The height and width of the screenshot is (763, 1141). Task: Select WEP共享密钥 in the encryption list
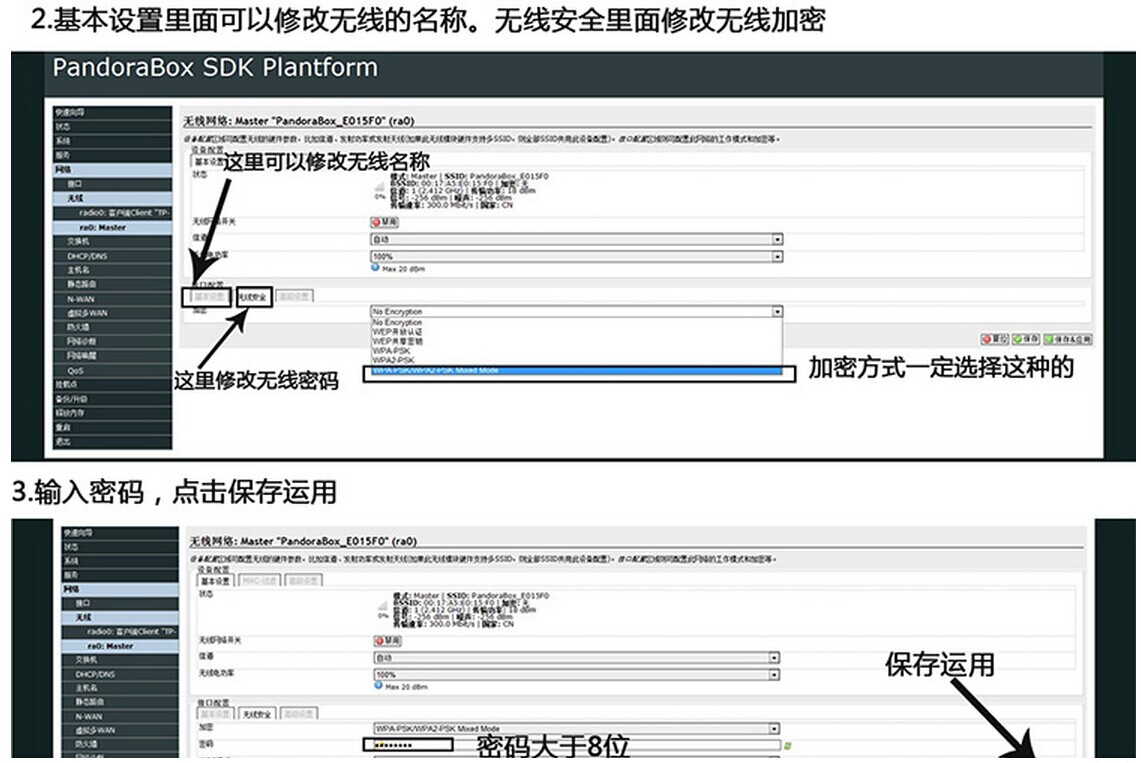point(576,340)
